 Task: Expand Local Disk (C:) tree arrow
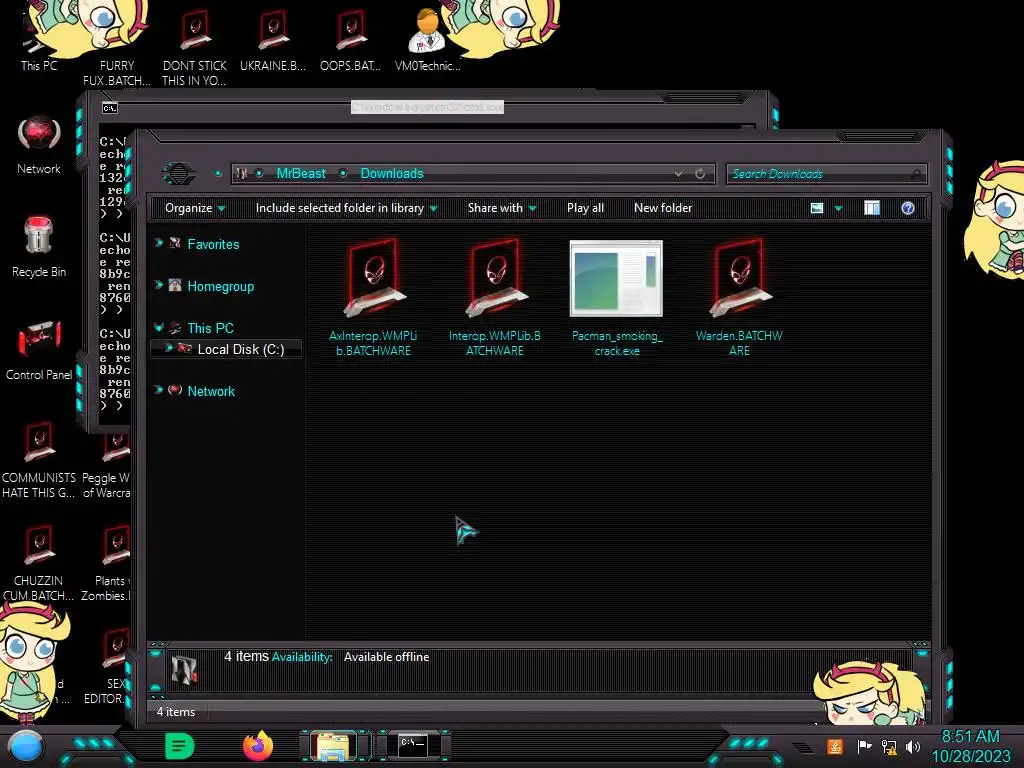(168, 348)
